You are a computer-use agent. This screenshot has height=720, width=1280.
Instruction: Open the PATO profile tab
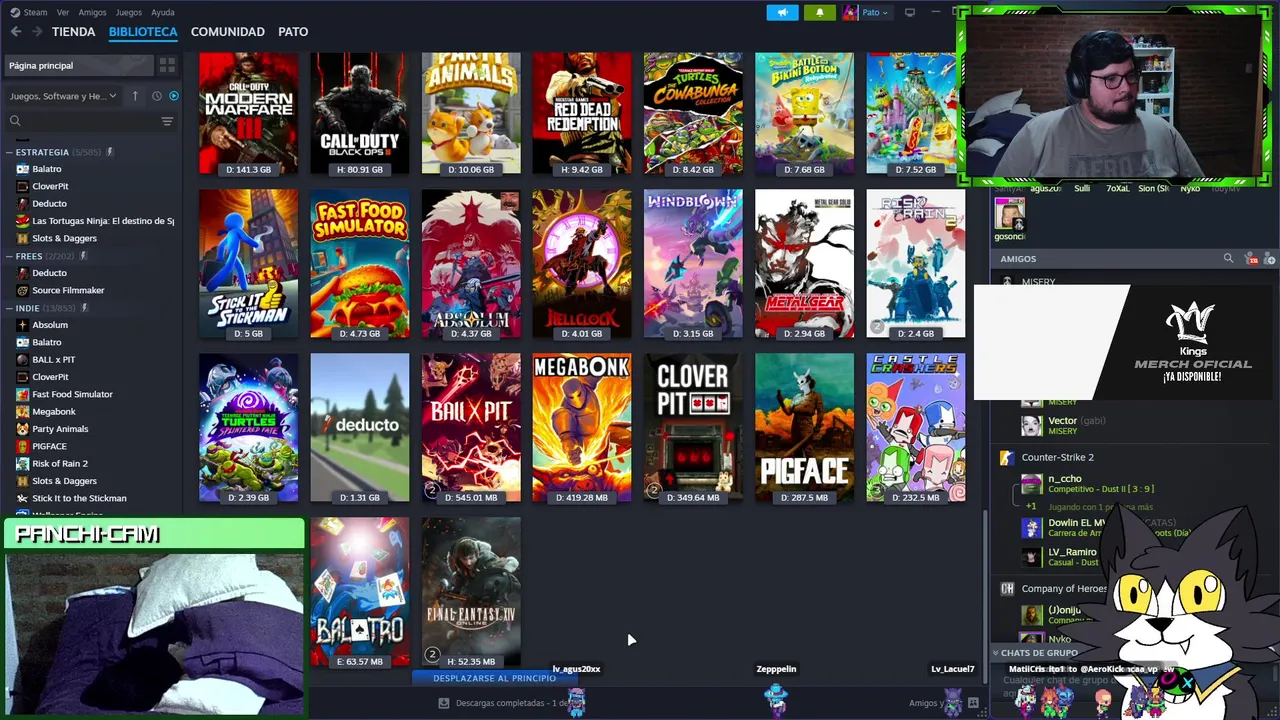(293, 32)
